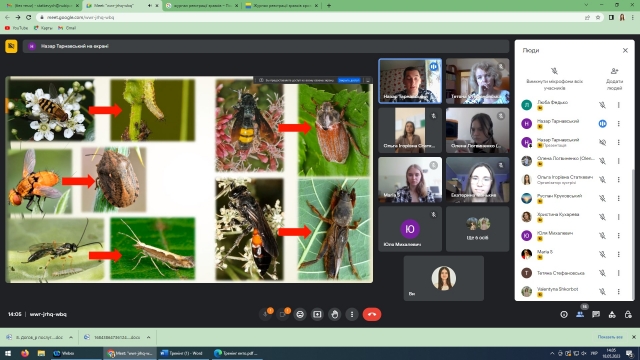Open the meeting details info icon

pyautogui.click(x=564, y=314)
